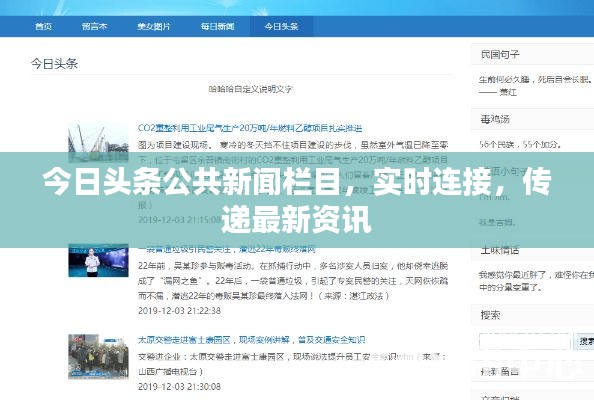Click the 今日头条 page title
Viewport: 594px width, 400px height.
pyautogui.click(x=54, y=63)
